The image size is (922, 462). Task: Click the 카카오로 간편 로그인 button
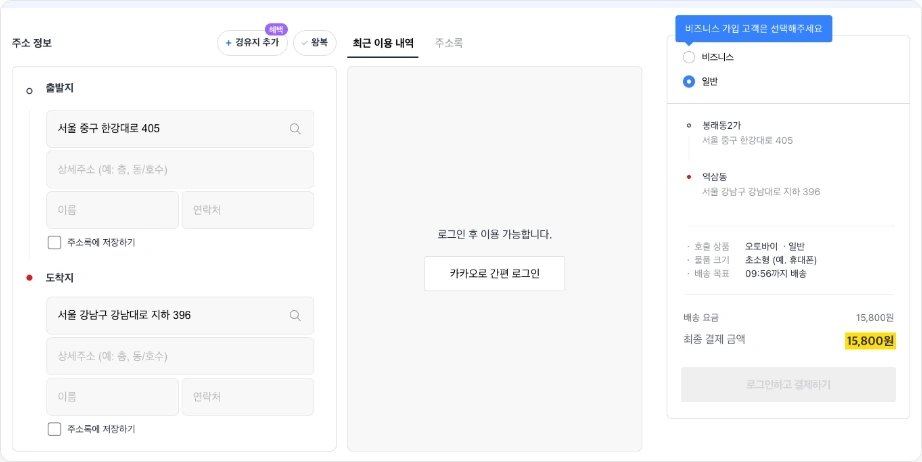click(495, 273)
